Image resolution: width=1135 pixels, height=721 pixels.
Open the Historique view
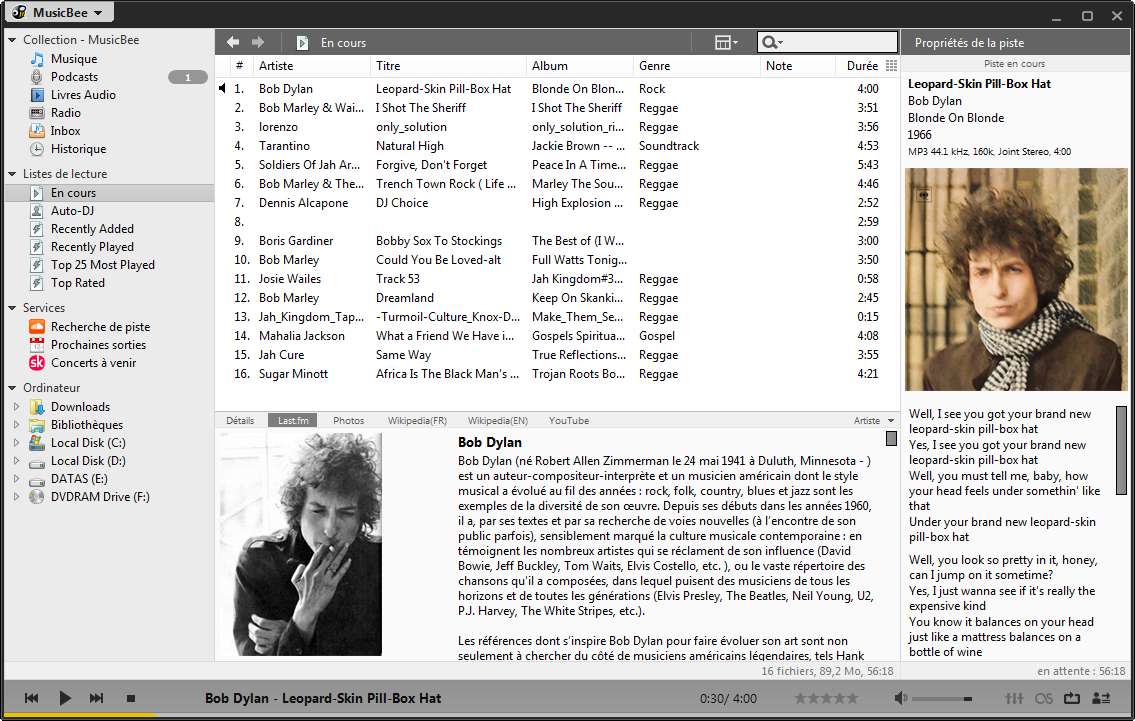tap(78, 149)
